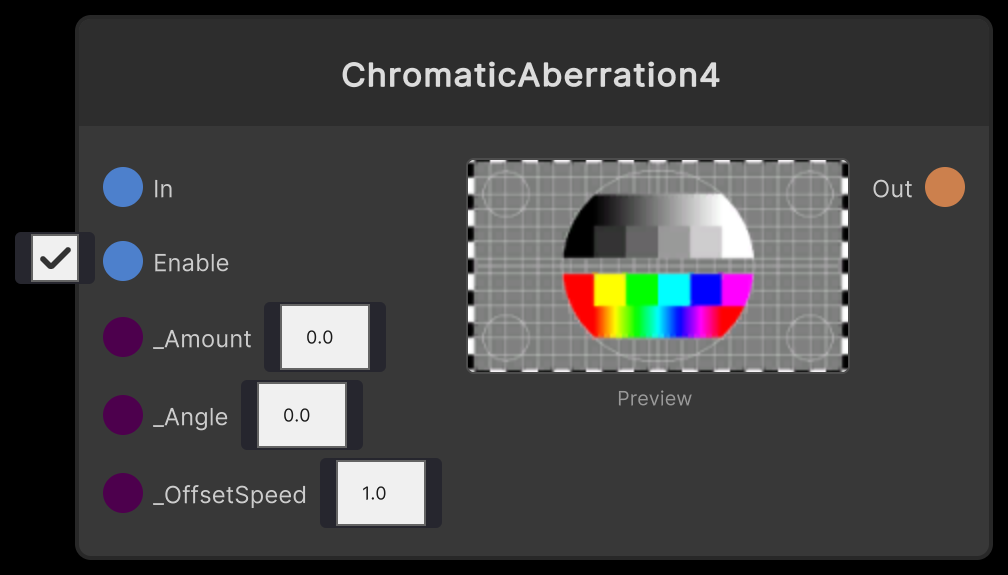Click the _Angle label text
Viewport: 1008px width, 575px height.
click(191, 417)
